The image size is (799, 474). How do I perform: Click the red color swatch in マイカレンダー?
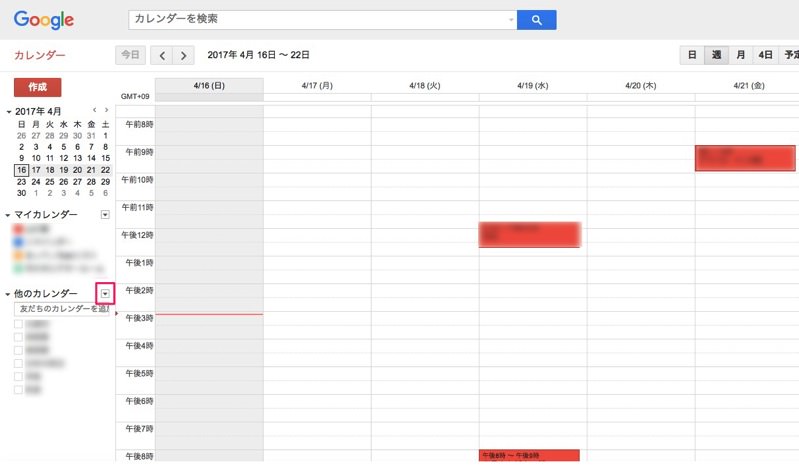pyautogui.click(x=18, y=230)
